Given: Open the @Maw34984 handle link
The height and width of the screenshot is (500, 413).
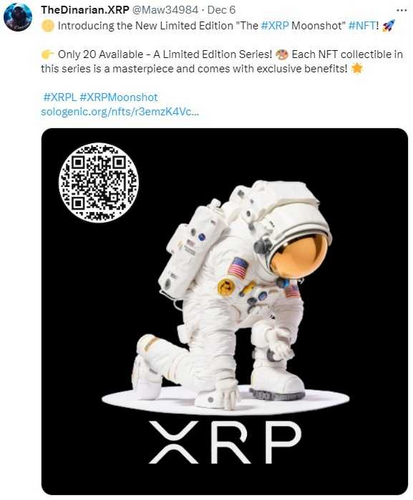Looking at the screenshot, I should tap(166, 10).
